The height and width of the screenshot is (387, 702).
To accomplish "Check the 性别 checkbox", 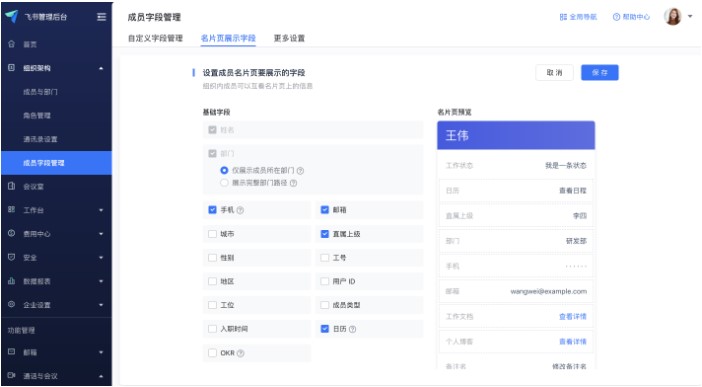I will pos(212,258).
